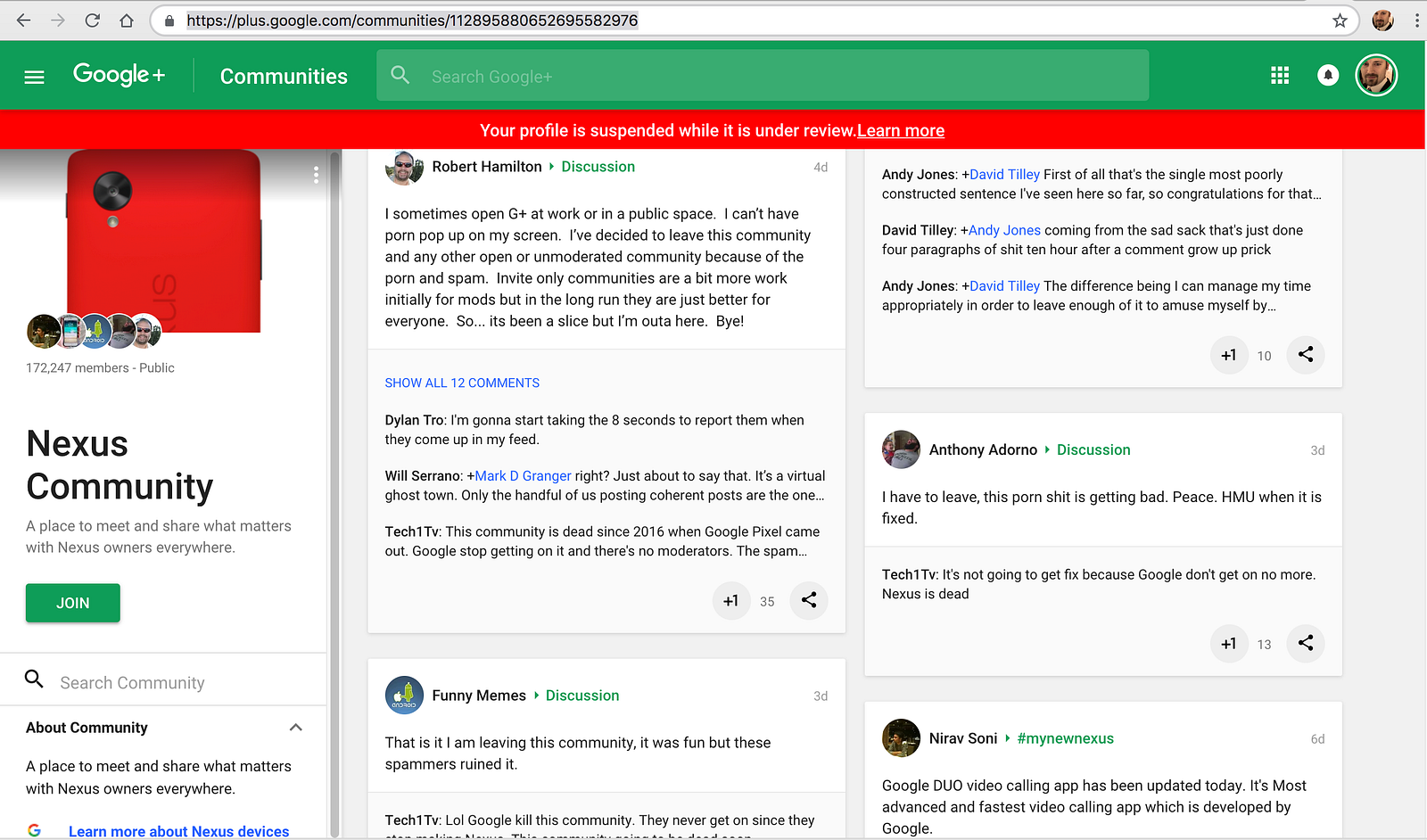Viewport: 1427px width, 840px height.
Task: Share Anthony Adorno's post
Action: click(x=1306, y=644)
